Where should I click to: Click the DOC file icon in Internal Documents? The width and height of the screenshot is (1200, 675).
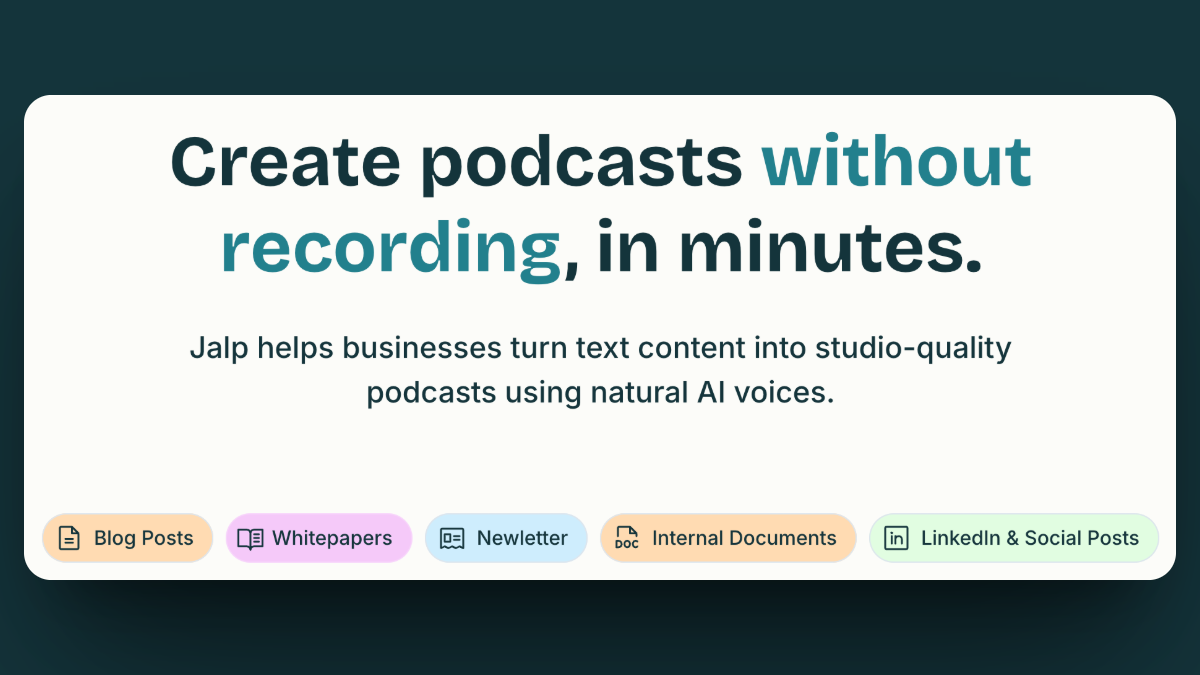point(626,538)
